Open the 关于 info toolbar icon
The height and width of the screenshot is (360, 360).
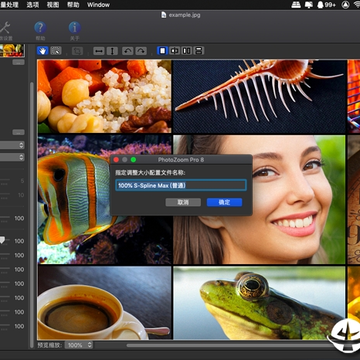(x=75, y=28)
